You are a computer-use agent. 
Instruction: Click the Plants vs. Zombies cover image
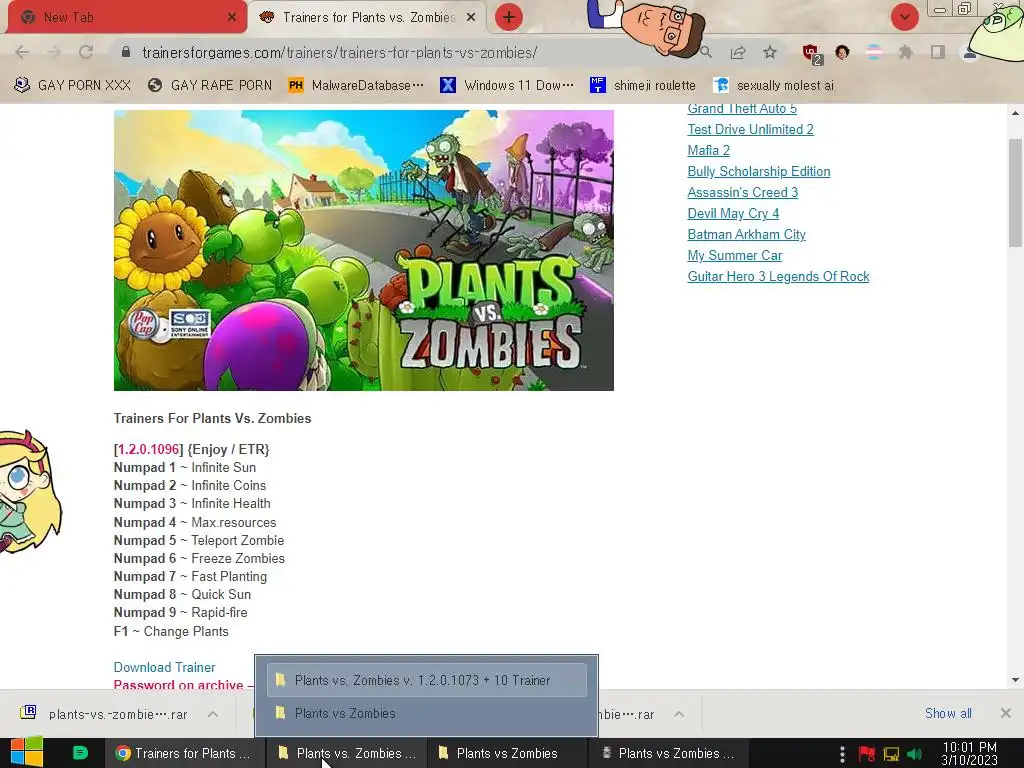(364, 250)
